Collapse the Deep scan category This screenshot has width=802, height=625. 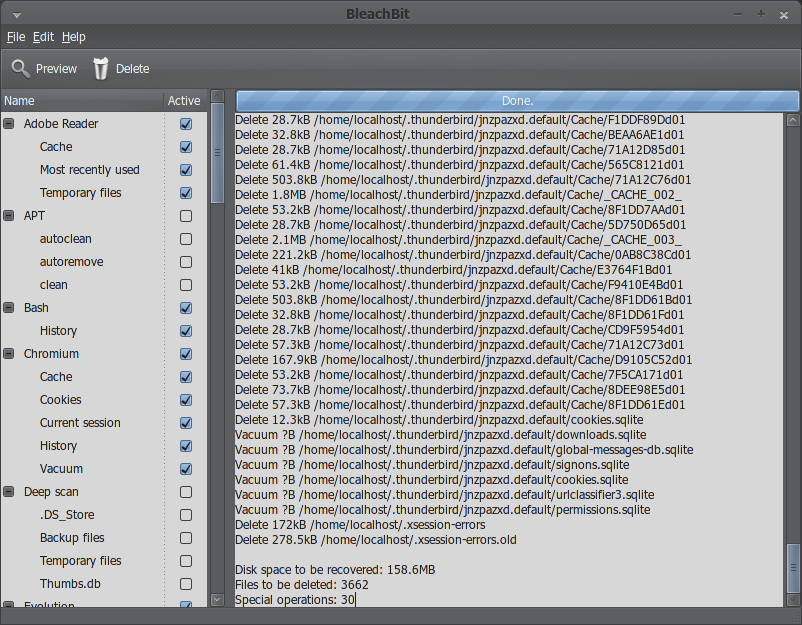tap(8, 491)
